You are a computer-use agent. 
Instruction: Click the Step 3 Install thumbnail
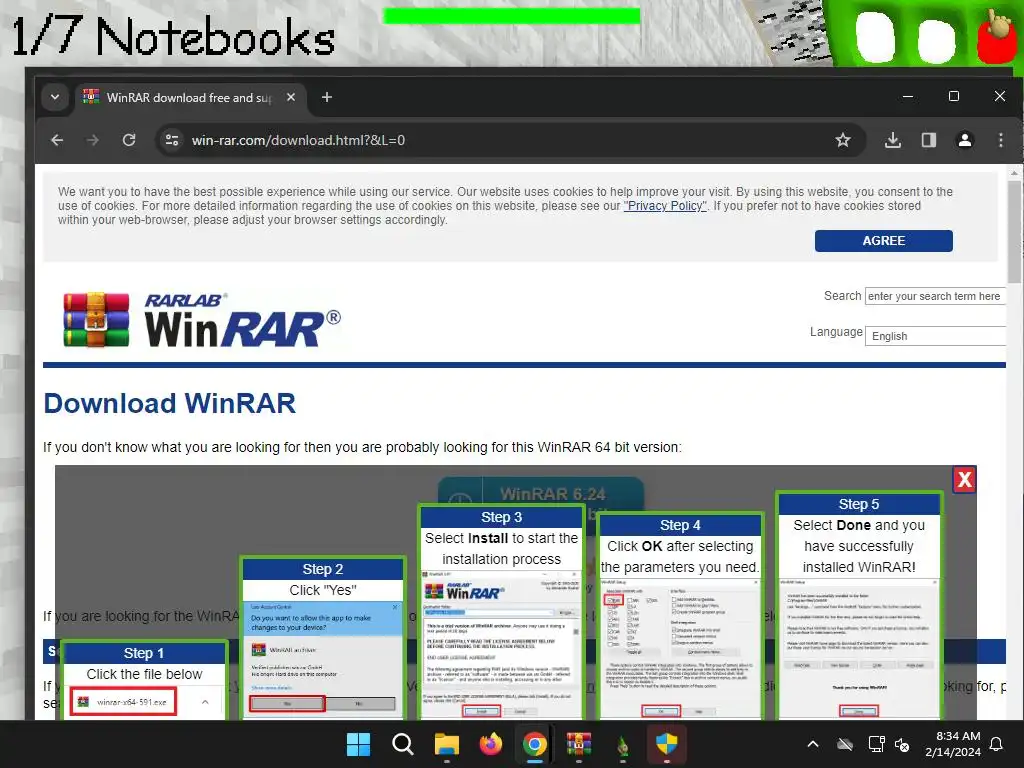[x=502, y=612]
